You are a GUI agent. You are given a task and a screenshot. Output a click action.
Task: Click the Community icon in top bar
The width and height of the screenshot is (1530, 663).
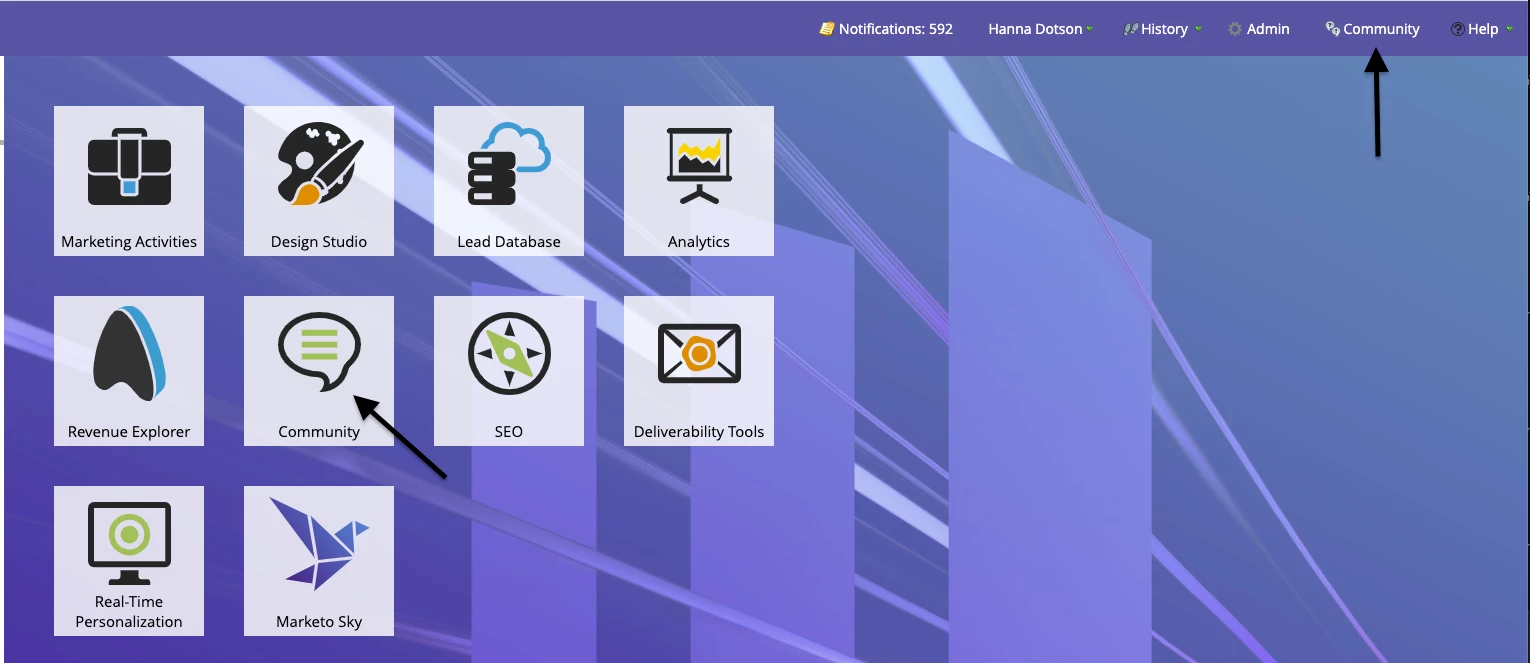[x=1332, y=29]
